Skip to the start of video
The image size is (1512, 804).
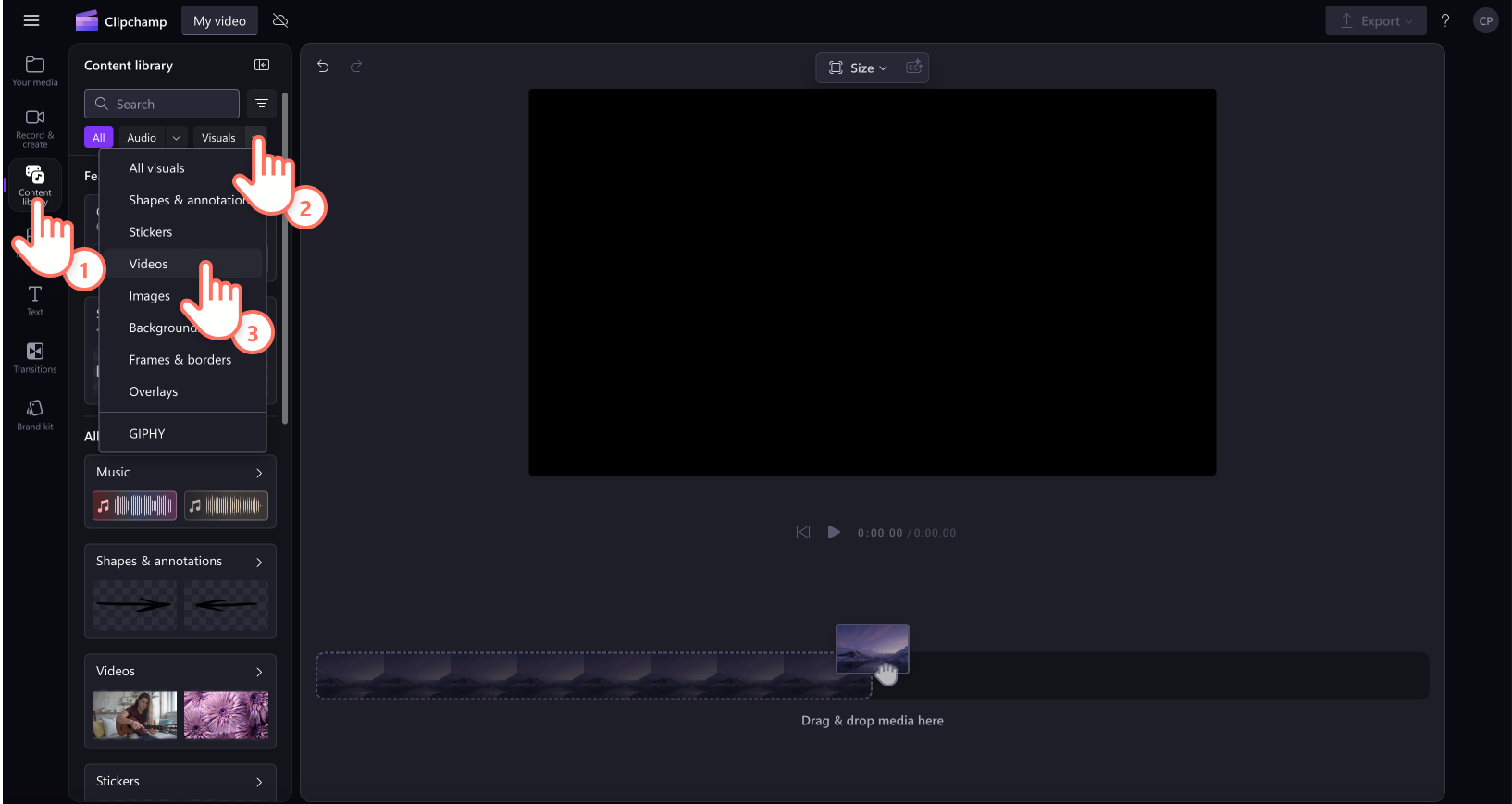point(803,532)
